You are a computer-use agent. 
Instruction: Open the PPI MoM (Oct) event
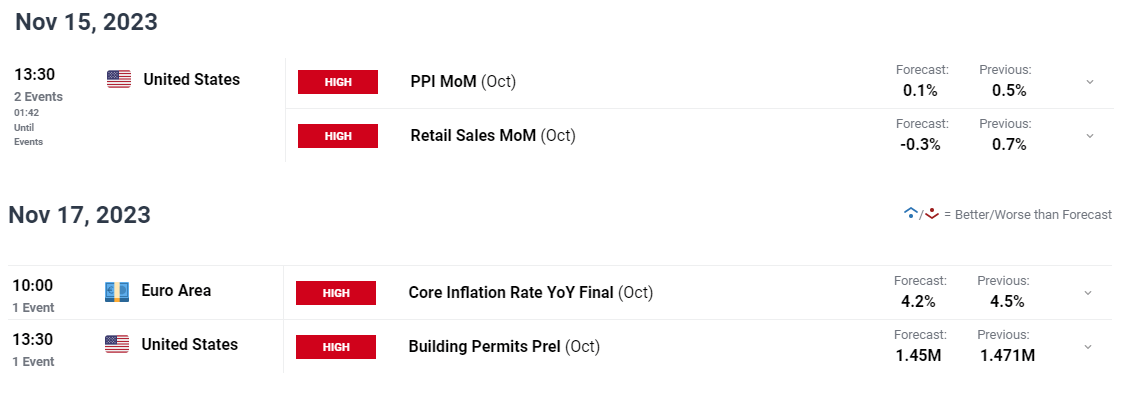pyautogui.click(x=463, y=82)
